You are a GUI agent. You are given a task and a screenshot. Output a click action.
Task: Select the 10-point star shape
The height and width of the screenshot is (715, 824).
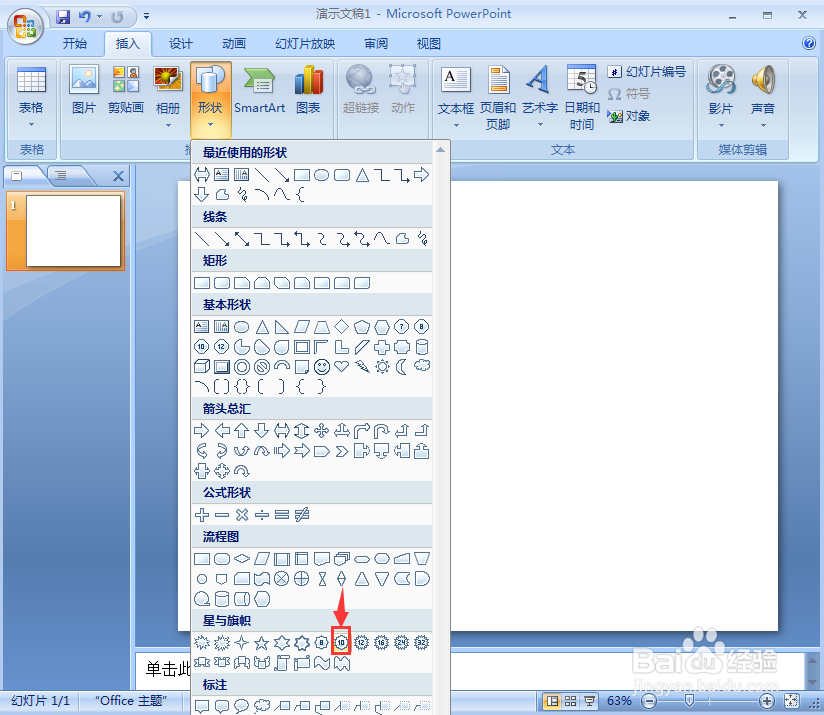click(x=342, y=642)
